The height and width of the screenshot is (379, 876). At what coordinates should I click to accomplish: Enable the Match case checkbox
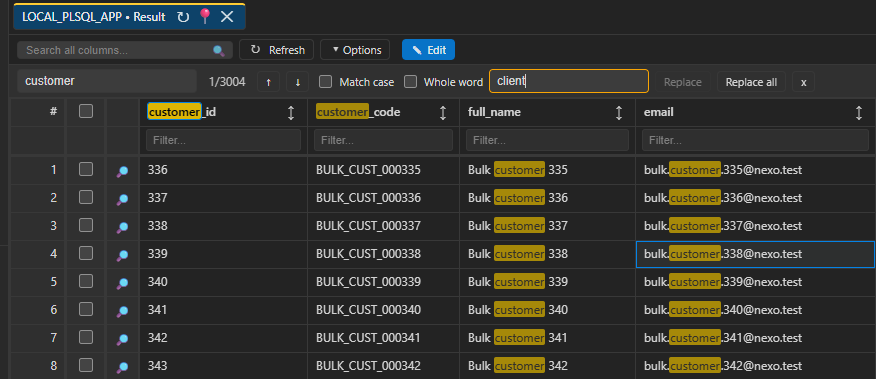click(325, 82)
